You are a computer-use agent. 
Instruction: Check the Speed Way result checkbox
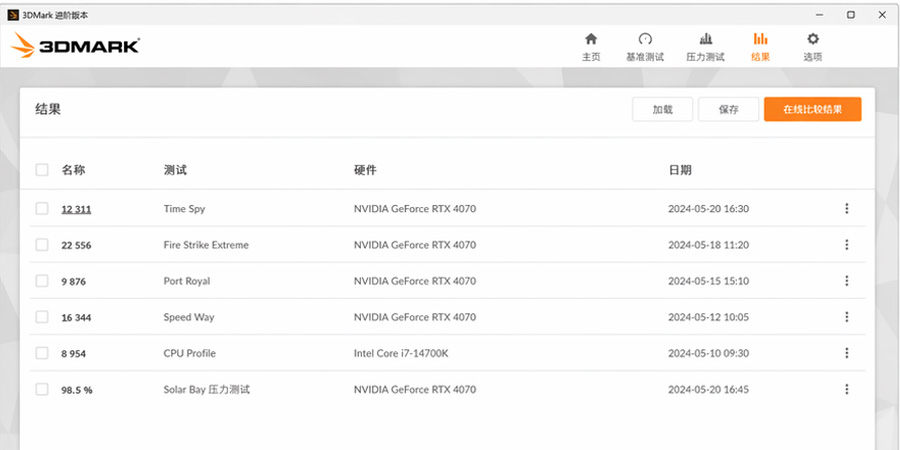42,317
